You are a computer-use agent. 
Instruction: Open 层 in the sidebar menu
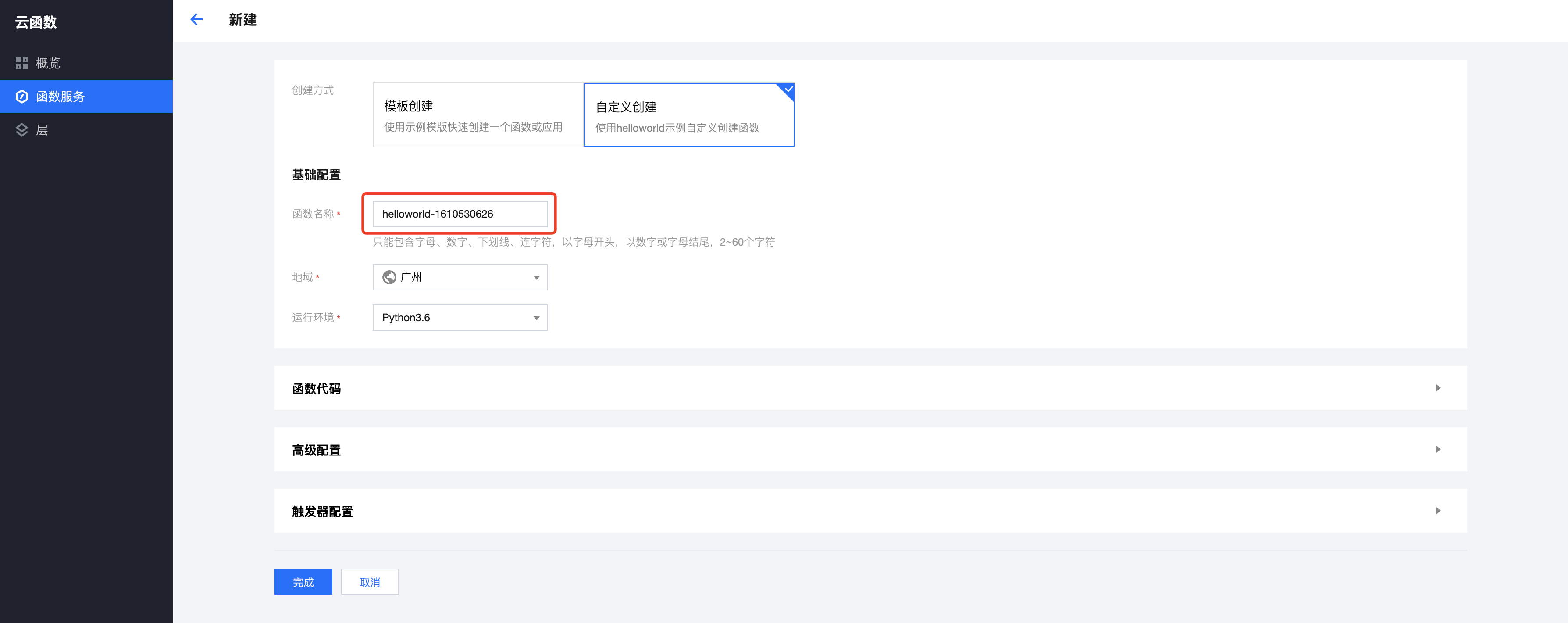pyautogui.click(x=42, y=130)
